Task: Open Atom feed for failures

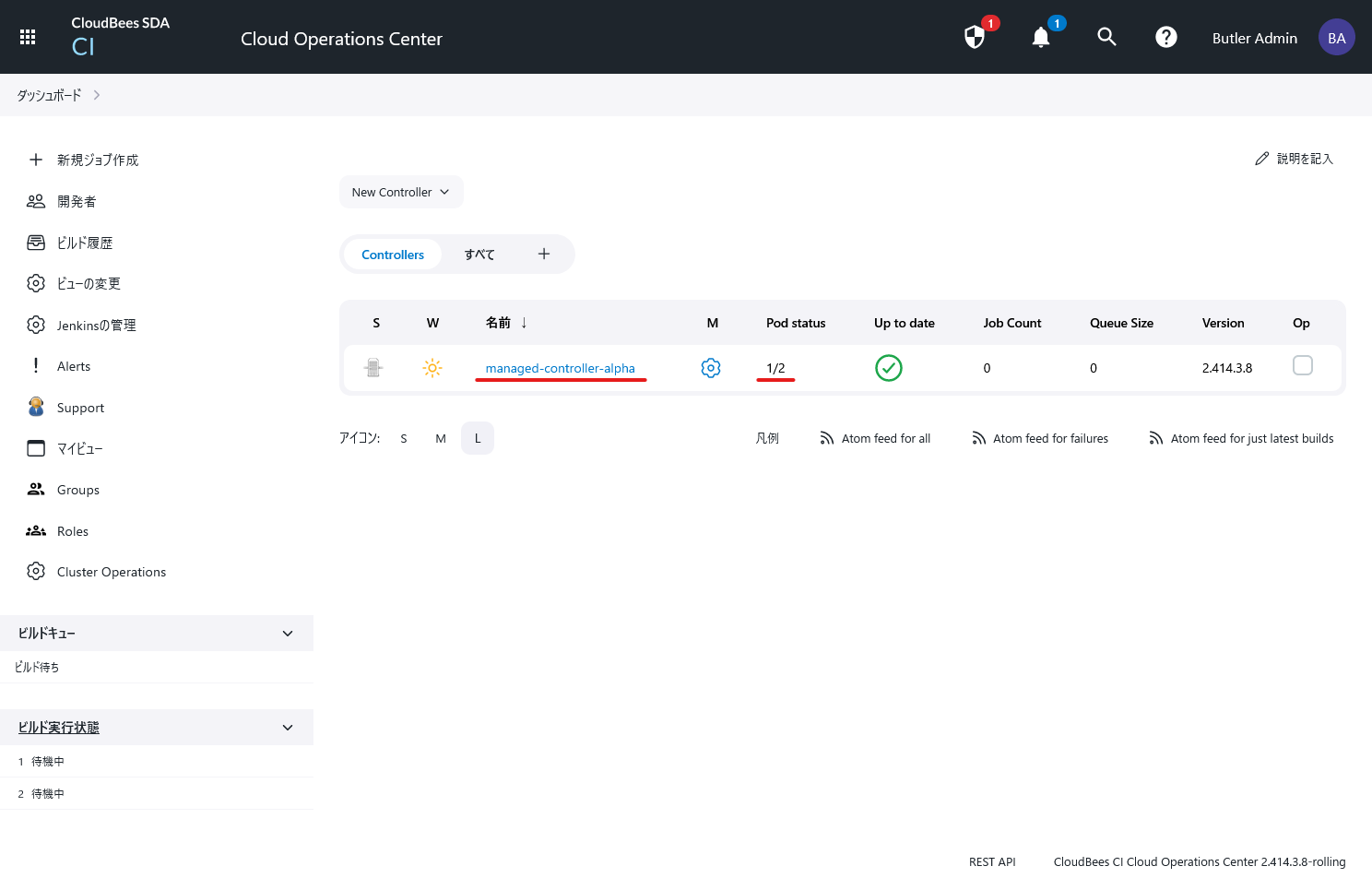Action: 1040,439
